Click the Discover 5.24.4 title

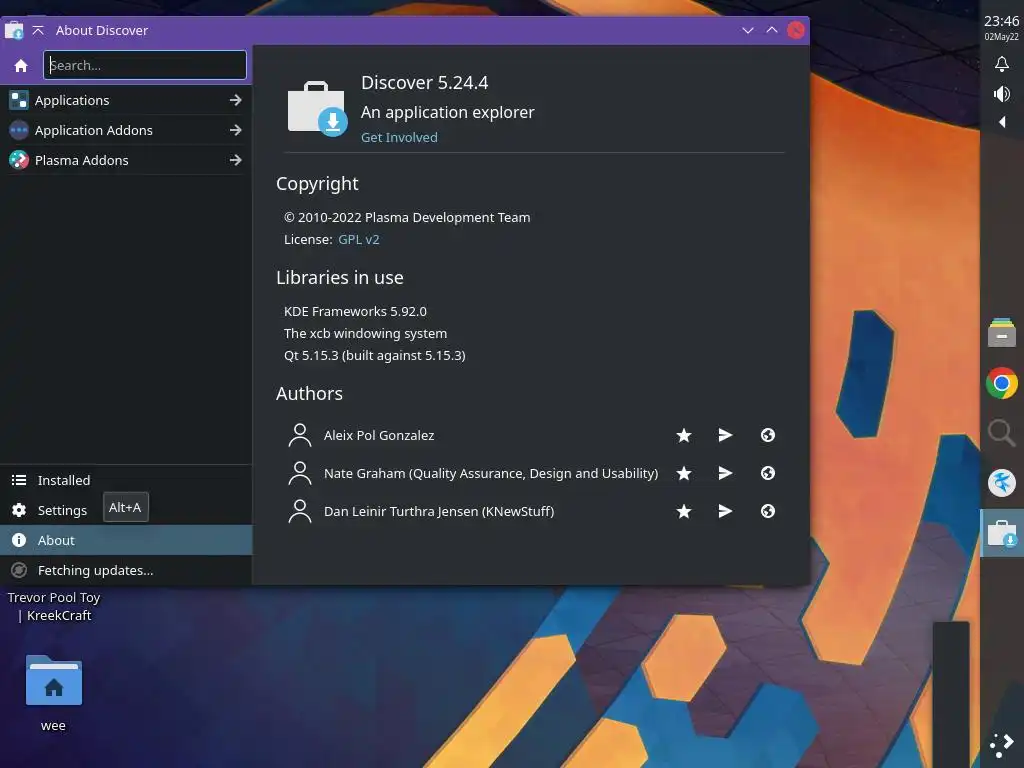point(424,82)
